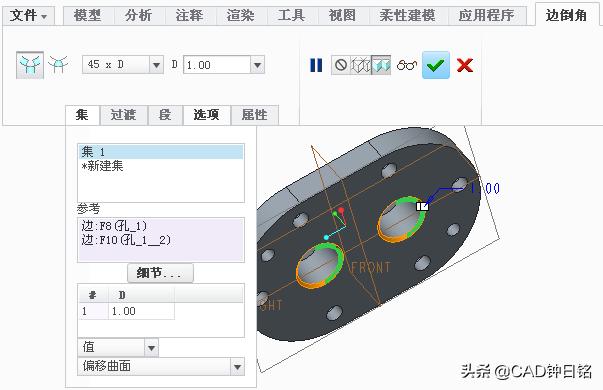Click the glasses verify-feature icon
The height and width of the screenshot is (390, 603).
[407, 65]
